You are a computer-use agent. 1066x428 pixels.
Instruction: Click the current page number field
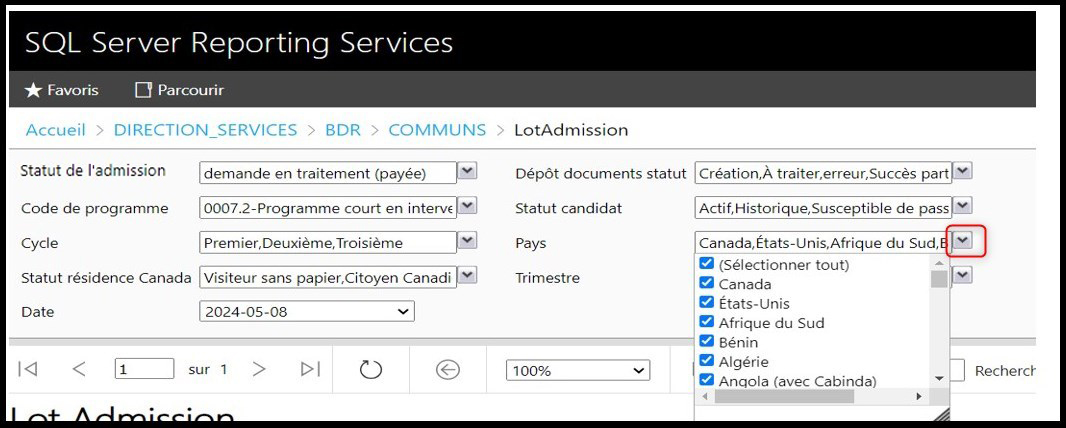point(144,369)
